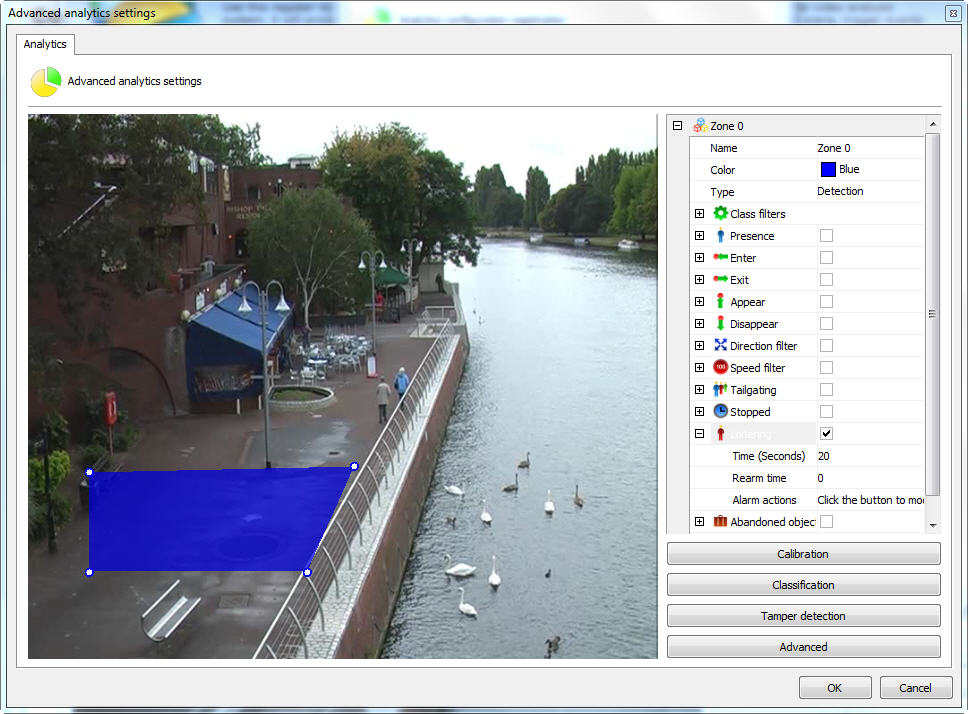Click the property list scrollbar thumb
968x714 pixels.
point(933,314)
